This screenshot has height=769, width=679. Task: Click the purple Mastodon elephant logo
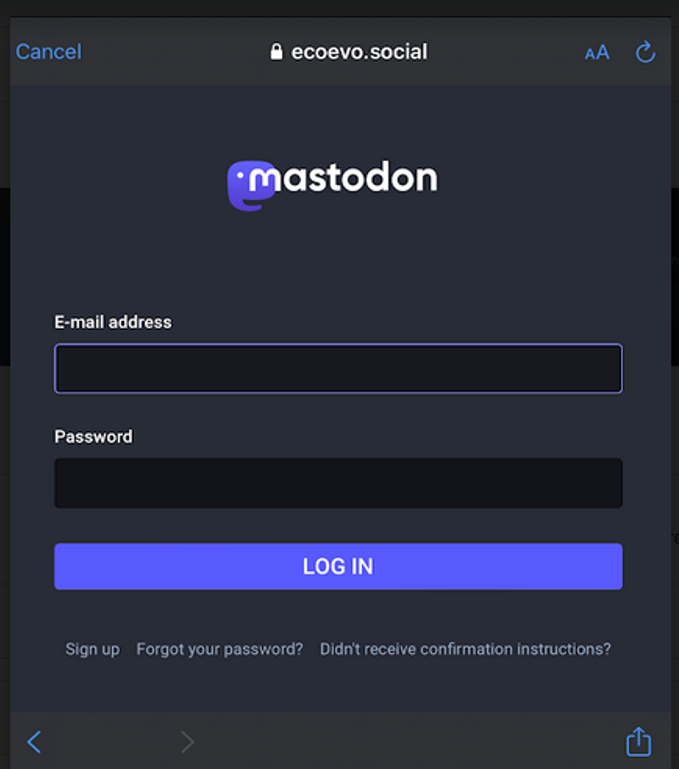coord(250,185)
